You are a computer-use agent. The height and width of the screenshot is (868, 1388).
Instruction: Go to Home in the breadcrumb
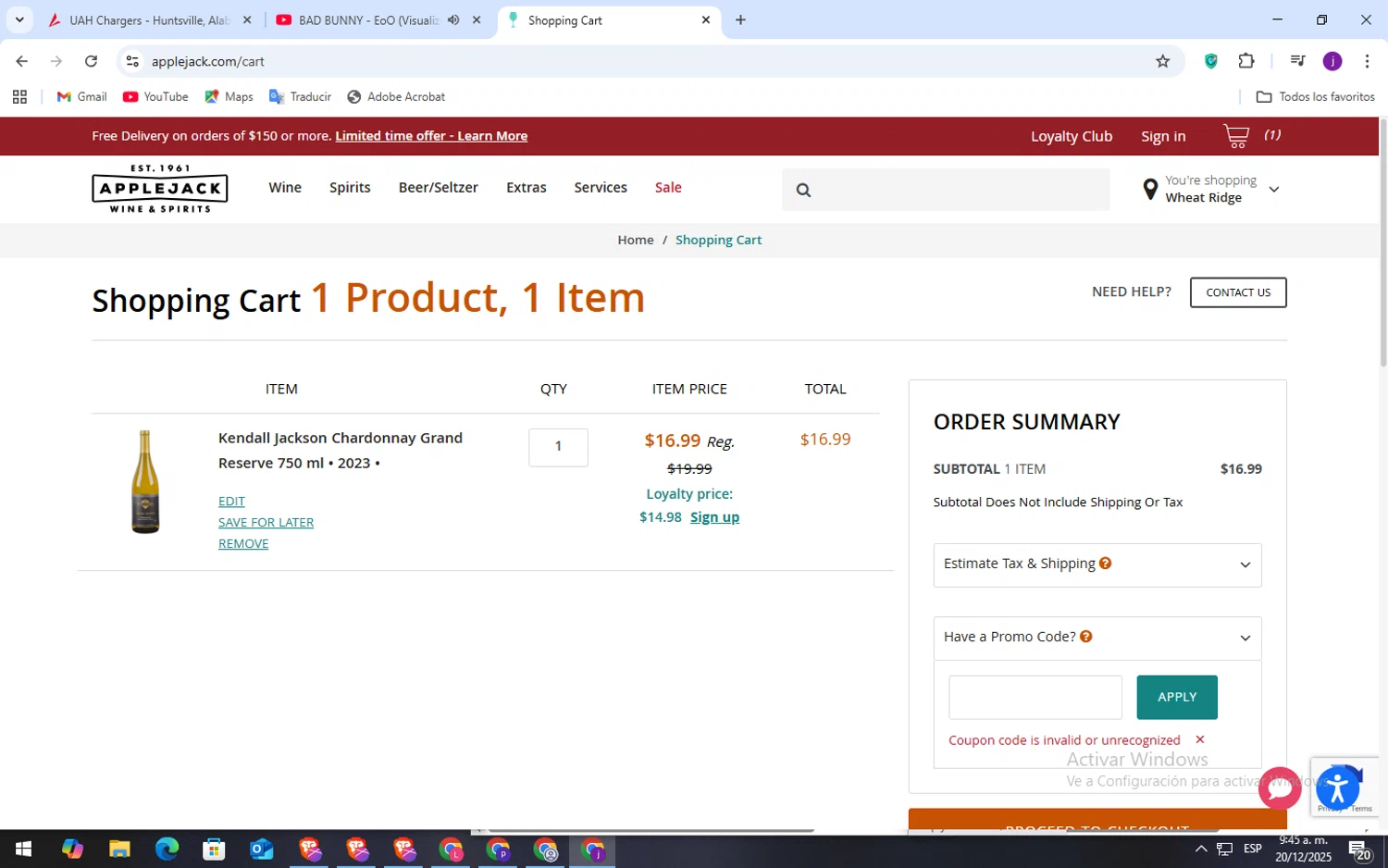coord(636,240)
